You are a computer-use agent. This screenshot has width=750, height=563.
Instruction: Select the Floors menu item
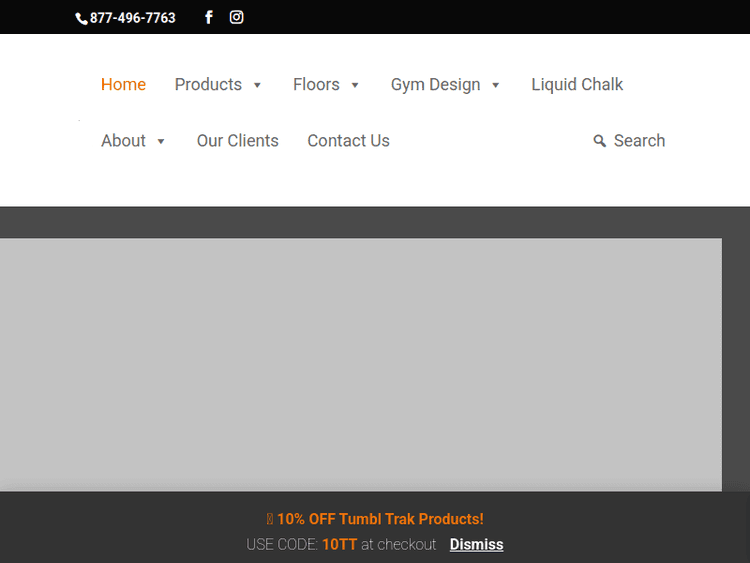click(x=316, y=85)
